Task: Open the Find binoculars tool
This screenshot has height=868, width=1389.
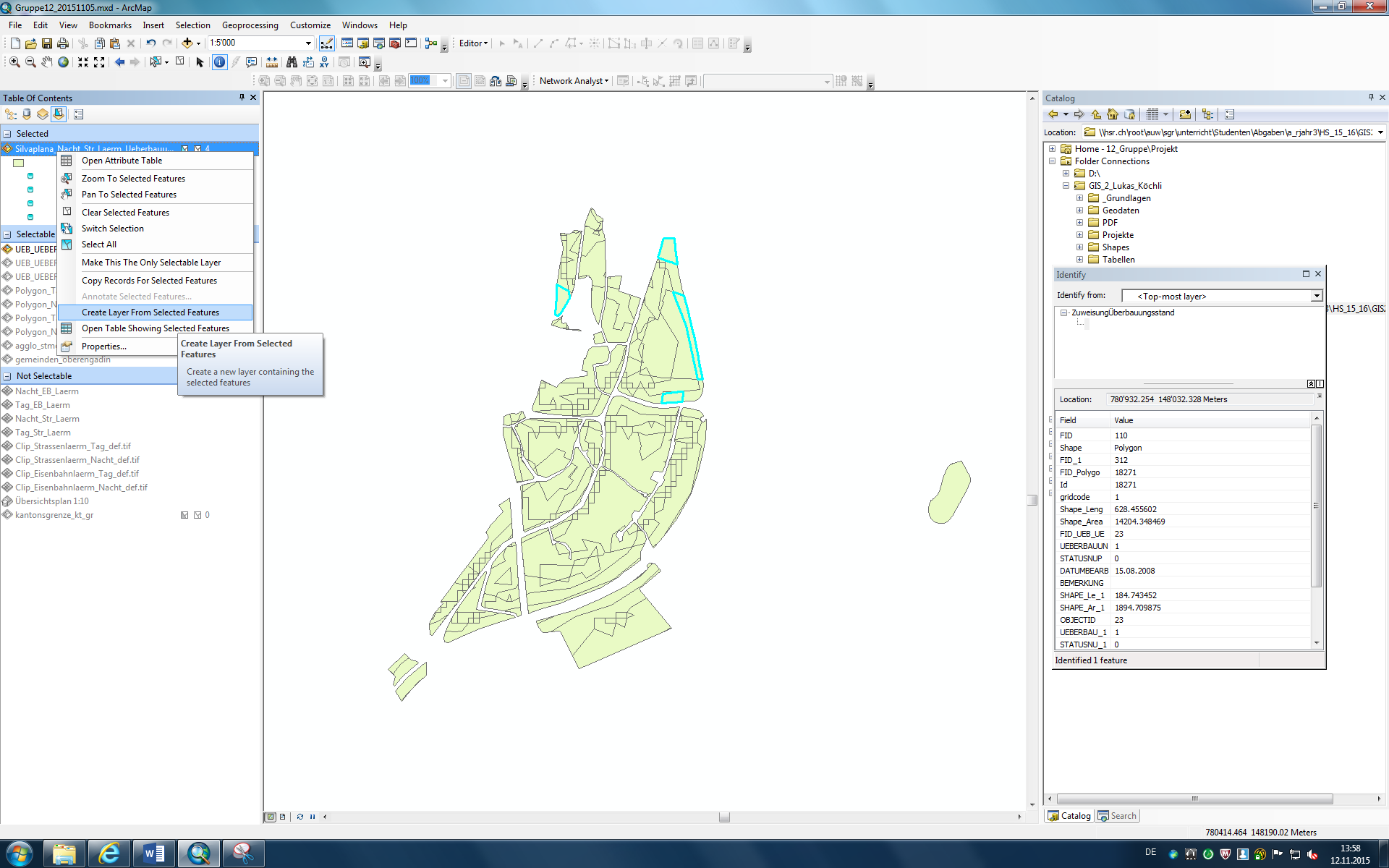Action: tap(292, 62)
